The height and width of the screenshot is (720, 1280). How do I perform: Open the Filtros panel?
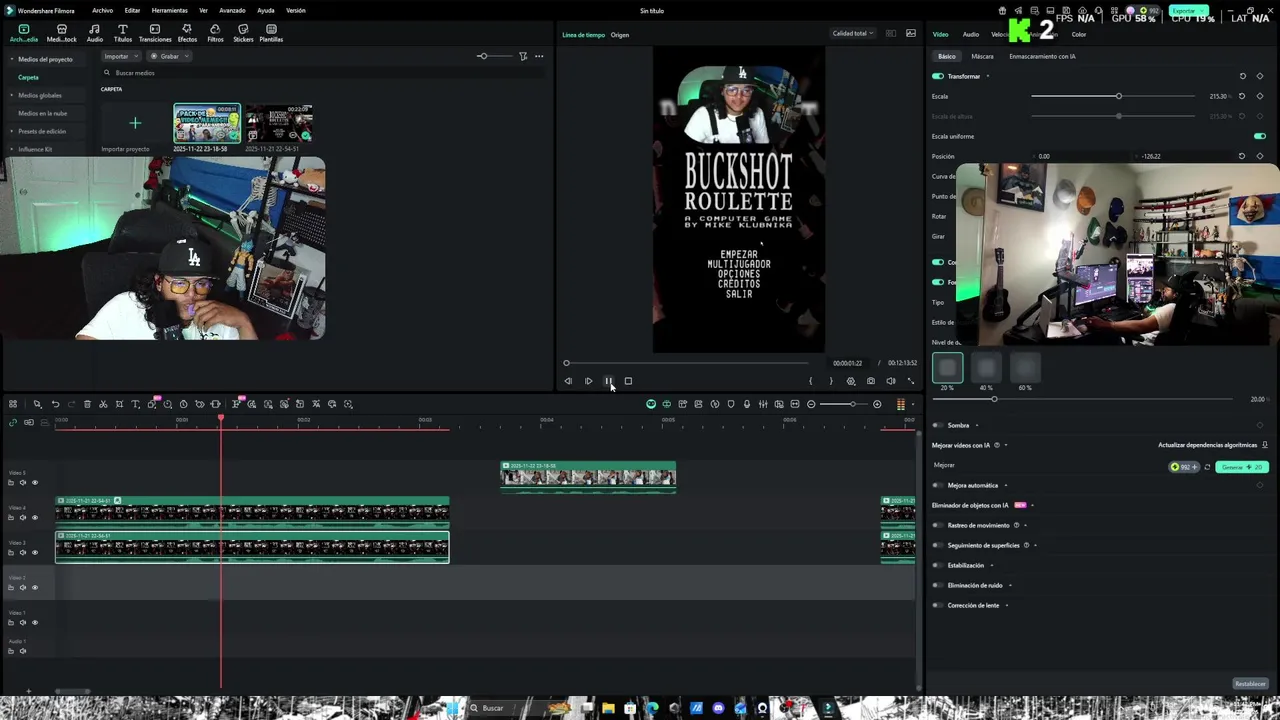[x=215, y=33]
